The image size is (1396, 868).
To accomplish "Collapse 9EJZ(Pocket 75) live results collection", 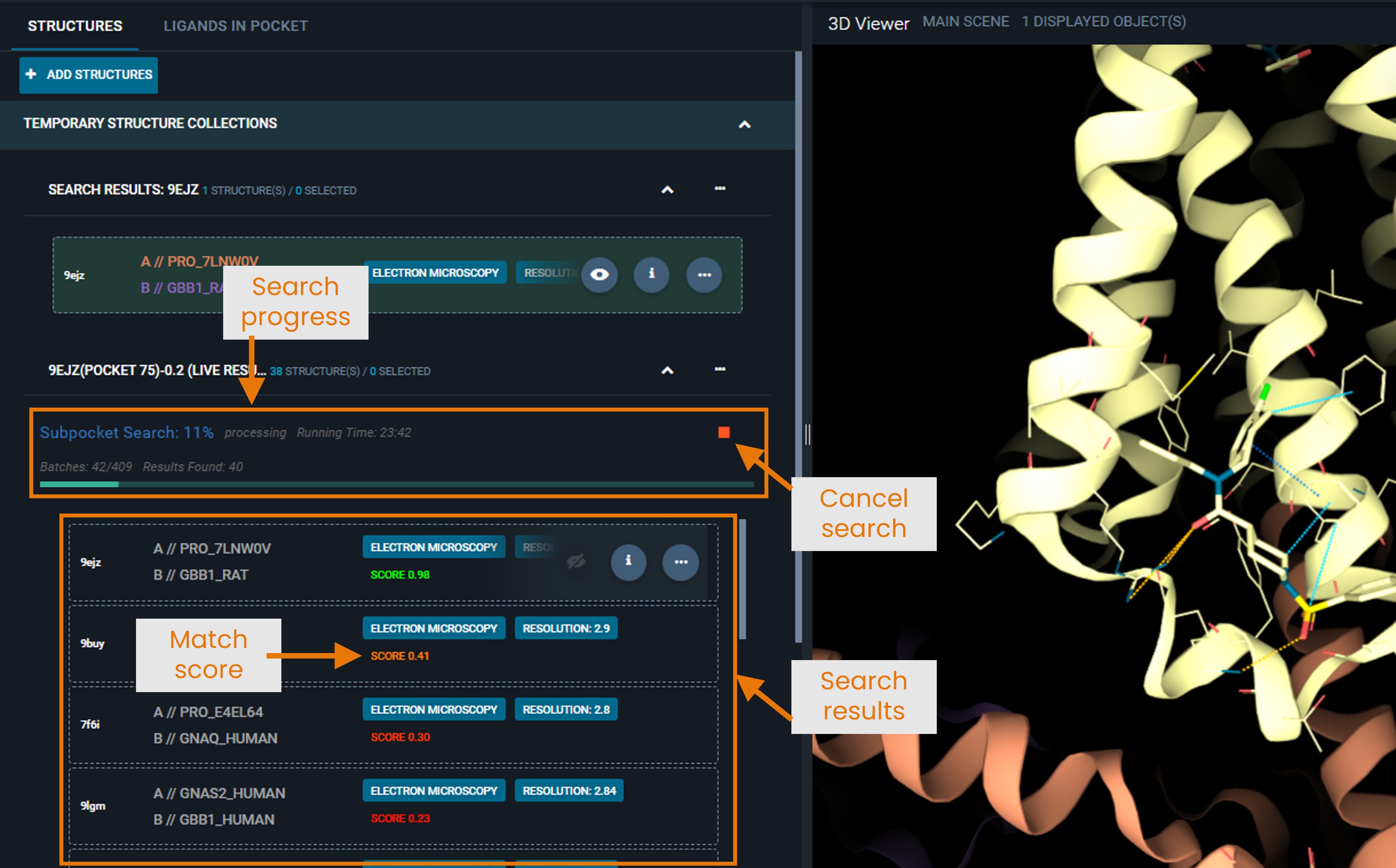I will 667,370.
